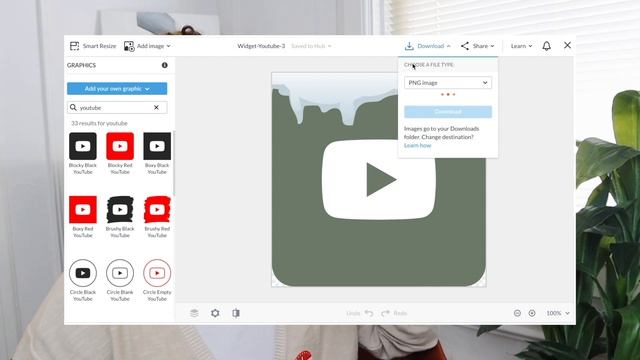Expand Add your own graphic button
The image size is (640, 360).
tap(117, 89)
